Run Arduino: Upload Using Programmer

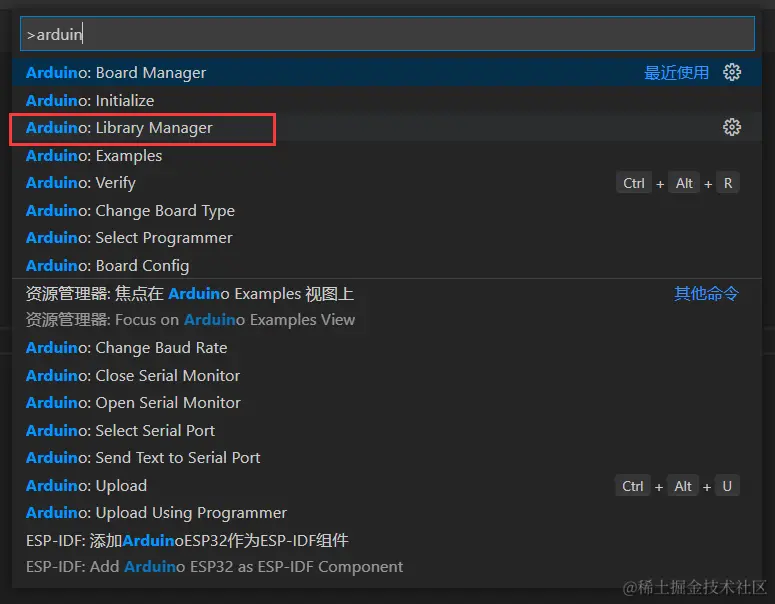[x=387, y=513]
